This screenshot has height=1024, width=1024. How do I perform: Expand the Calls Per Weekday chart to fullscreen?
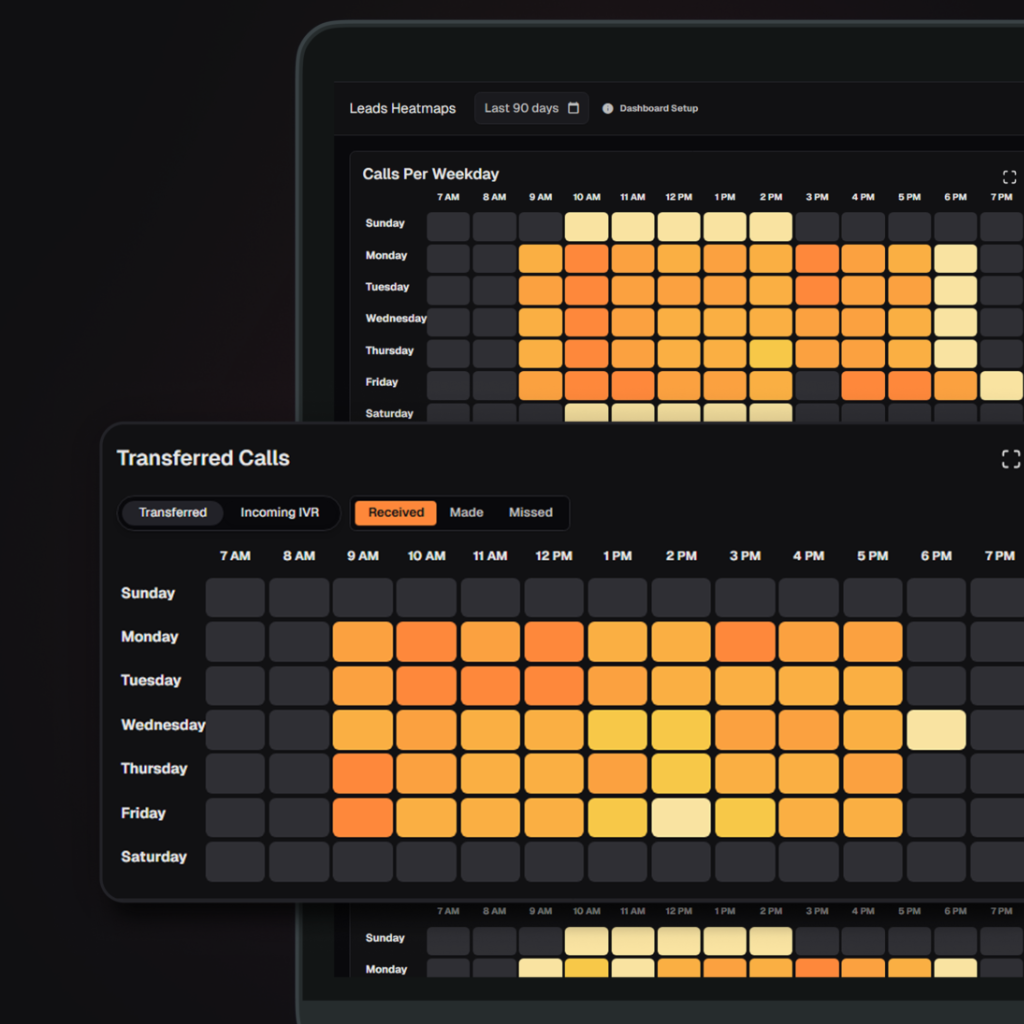[1009, 177]
